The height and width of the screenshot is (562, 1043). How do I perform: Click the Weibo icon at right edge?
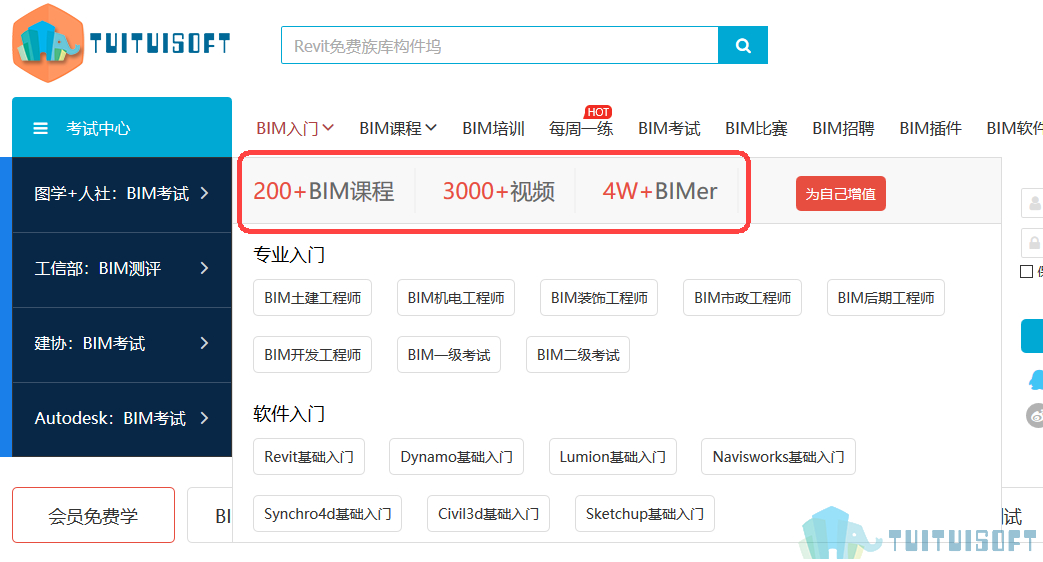pyautogui.click(x=1036, y=416)
